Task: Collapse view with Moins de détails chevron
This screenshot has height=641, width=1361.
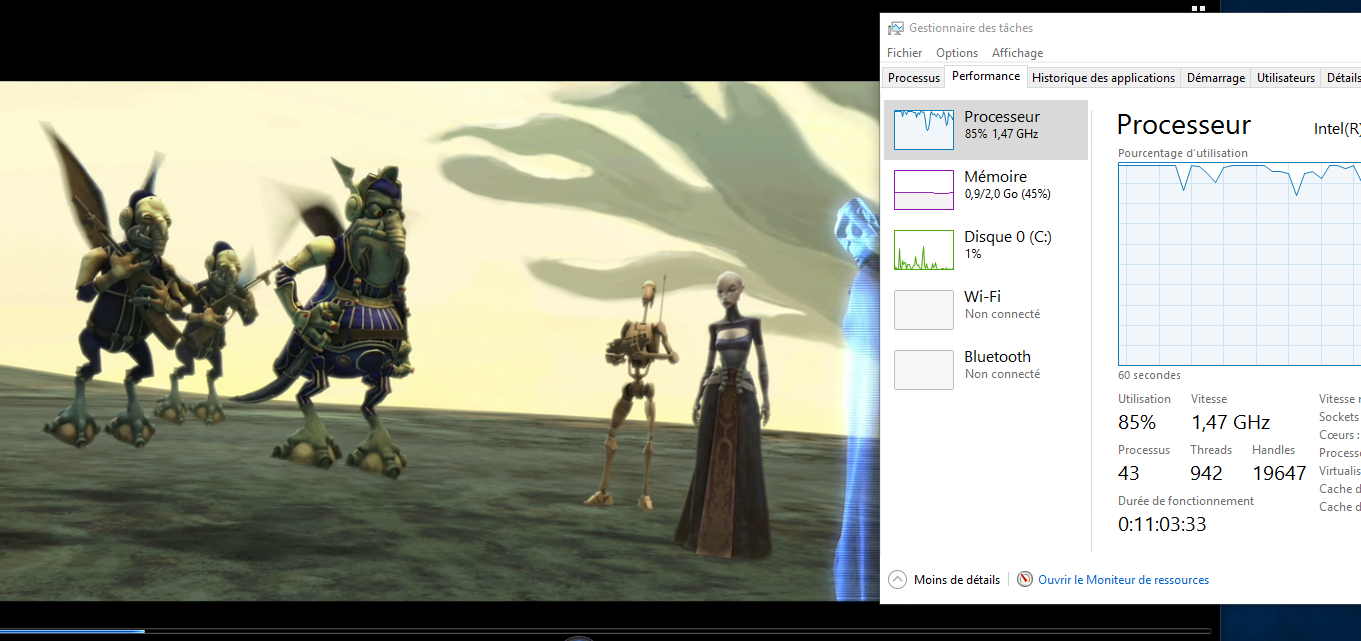Action: coord(897,580)
